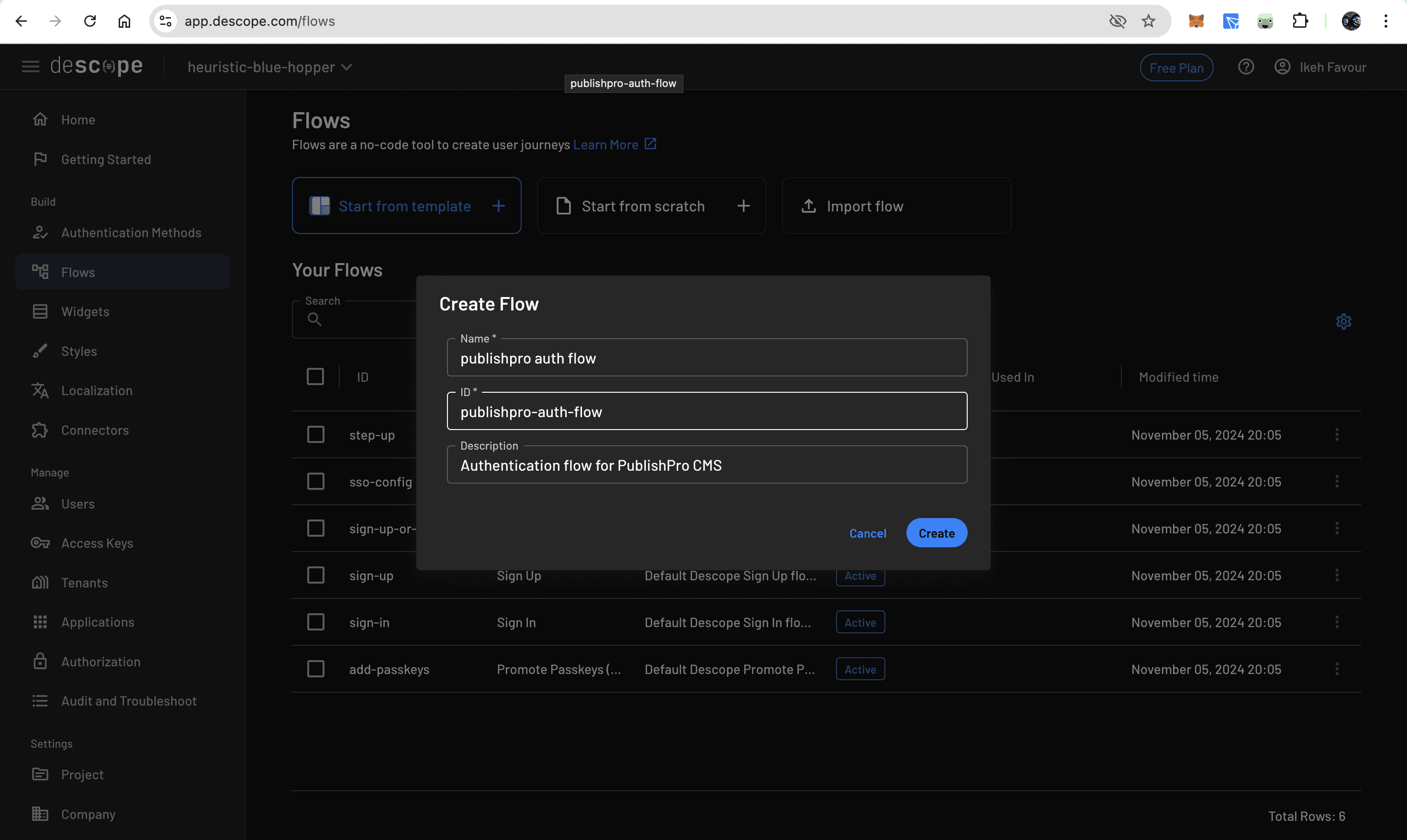Click the Ikeh Favour user account icon
The height and width of the screenshot is (840, 1407).
pyautogui.click(x=1283, y=67)
